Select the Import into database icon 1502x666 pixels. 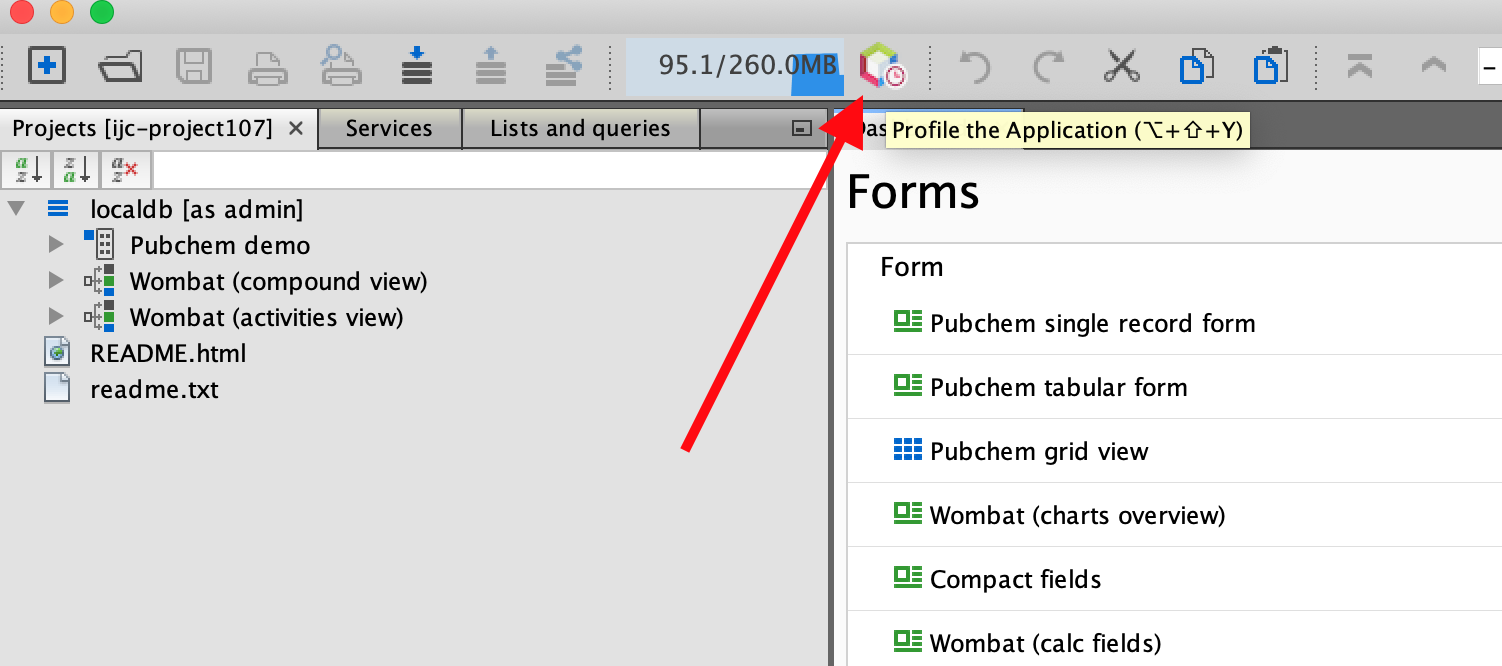coord(416,66)
